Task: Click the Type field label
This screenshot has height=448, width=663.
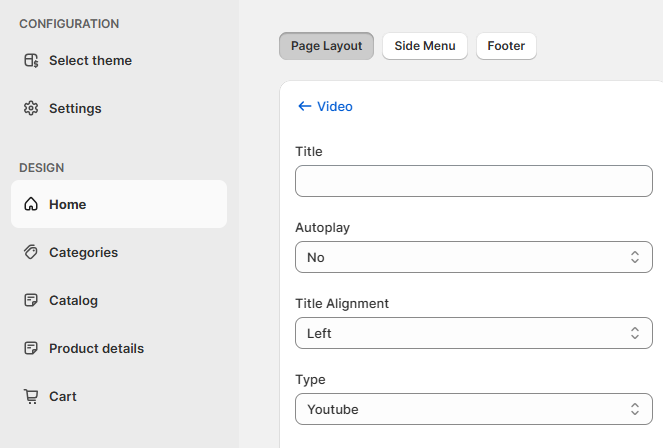Action: (x=310, y=380)
